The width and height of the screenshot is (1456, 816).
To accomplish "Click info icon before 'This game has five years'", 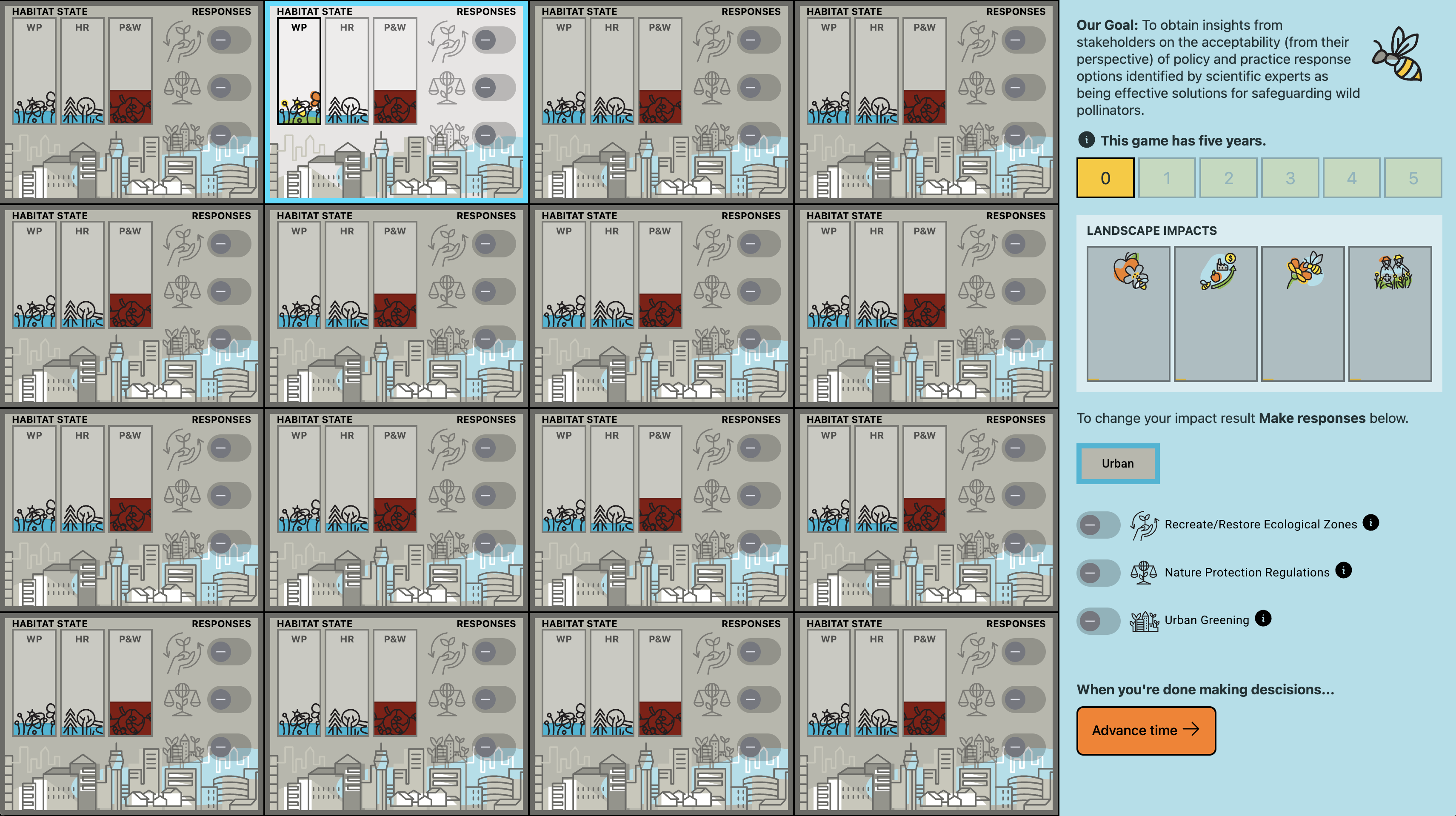I will (x=1086, y=140).
